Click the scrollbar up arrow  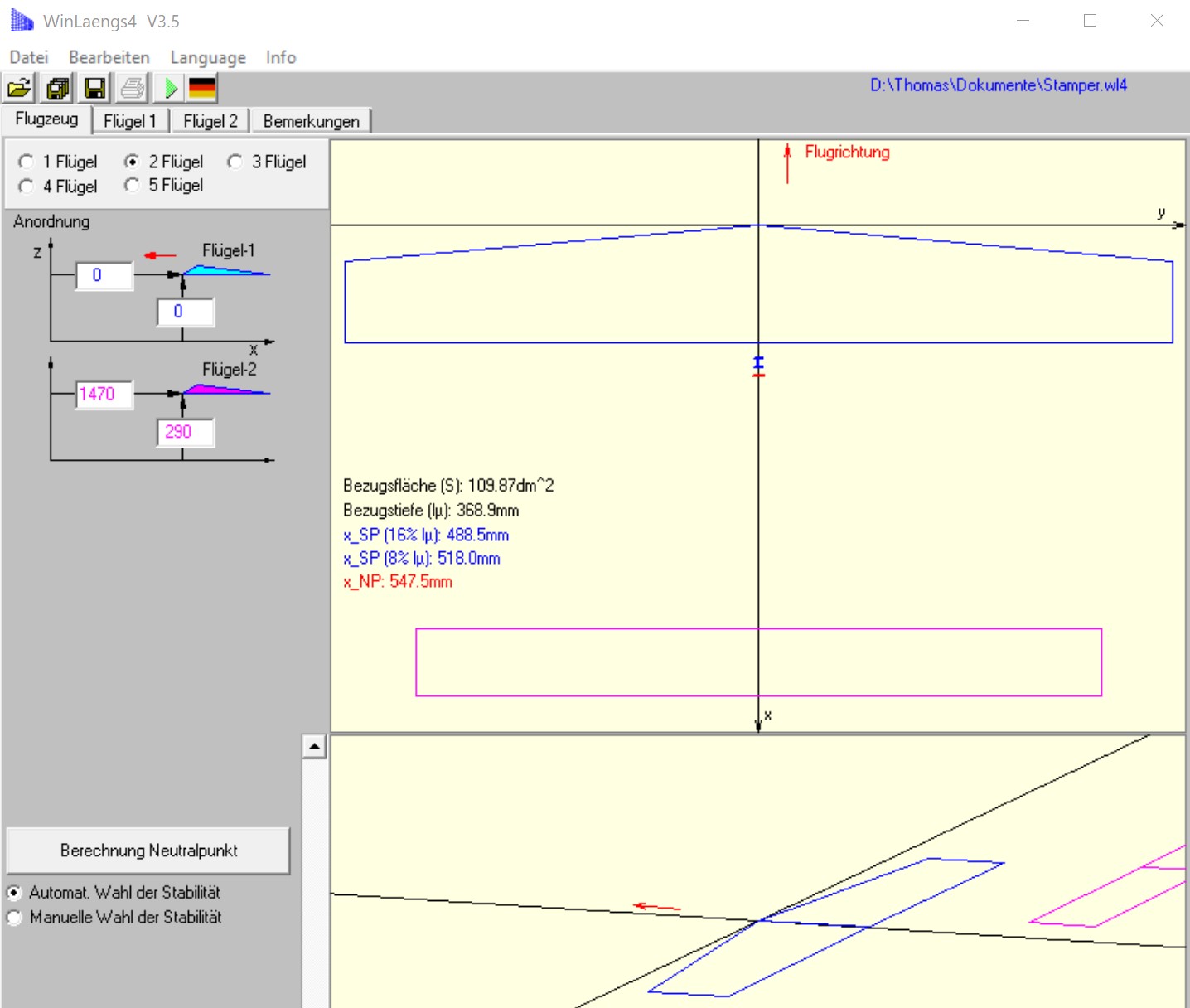tap(314, 747)
